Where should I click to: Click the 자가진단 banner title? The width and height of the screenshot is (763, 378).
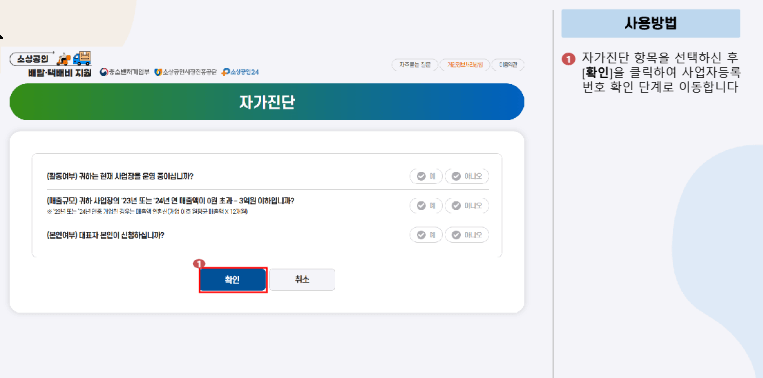pos(267,102)
